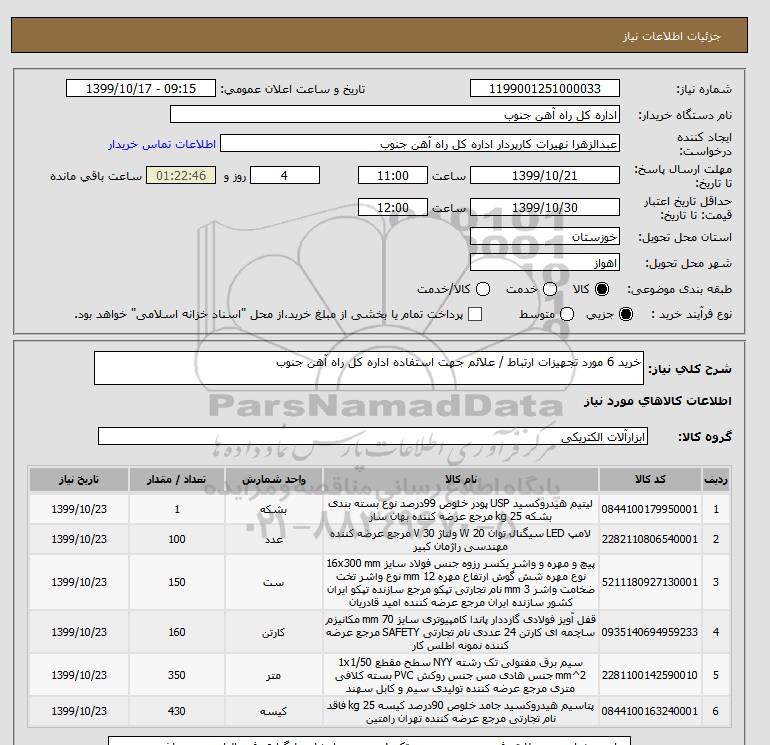Click the ردیف column header
Screen dimensions: 770x745
[x=716, y=479]
